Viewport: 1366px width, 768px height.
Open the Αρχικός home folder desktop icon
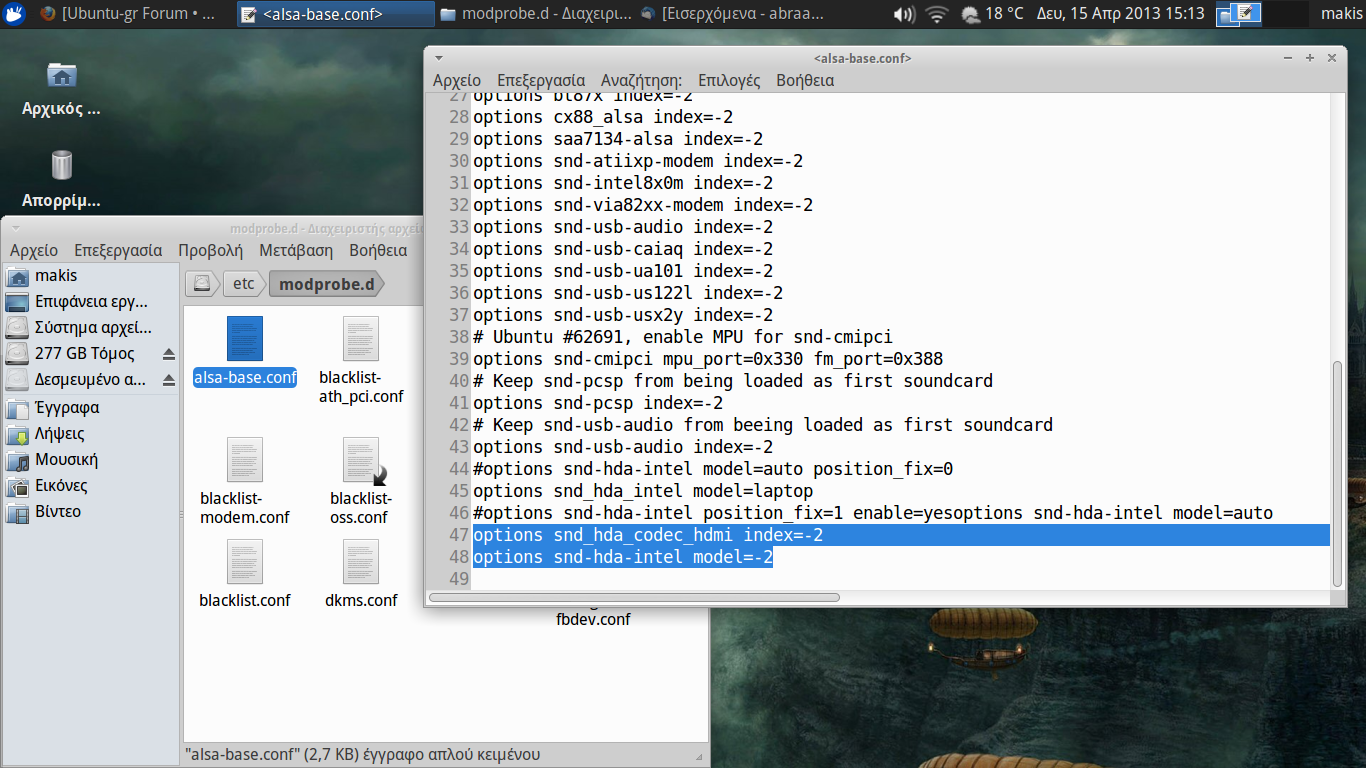pos(61,76)
